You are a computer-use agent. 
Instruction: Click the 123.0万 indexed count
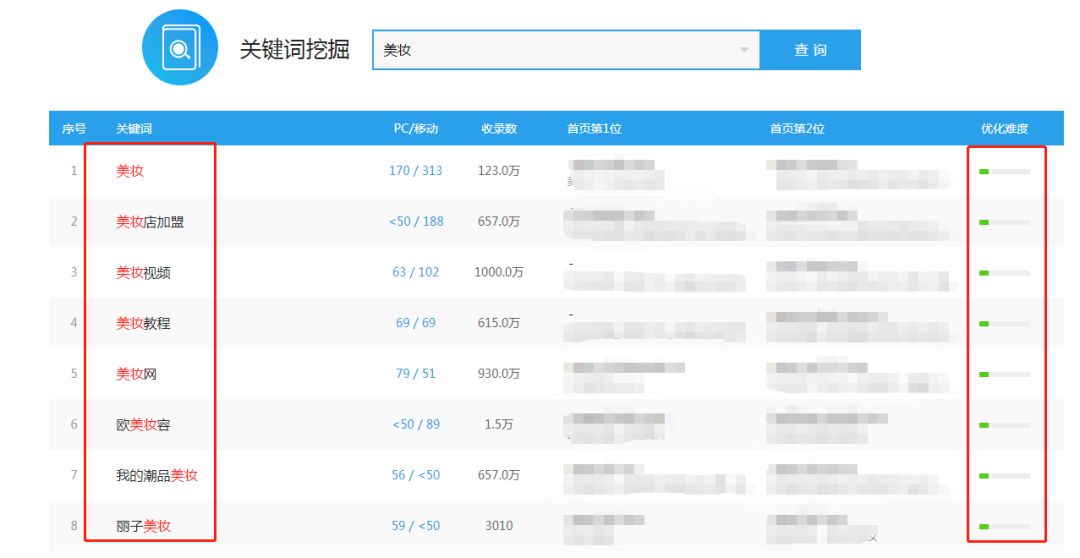click(x=499, y=171)
